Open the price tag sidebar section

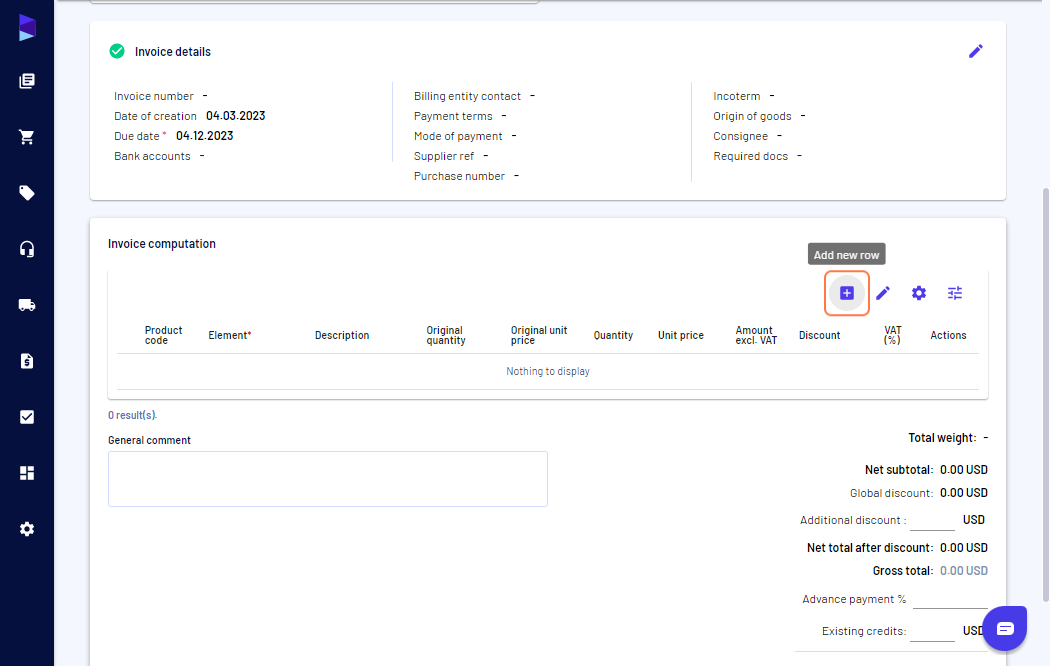(27, 193)
